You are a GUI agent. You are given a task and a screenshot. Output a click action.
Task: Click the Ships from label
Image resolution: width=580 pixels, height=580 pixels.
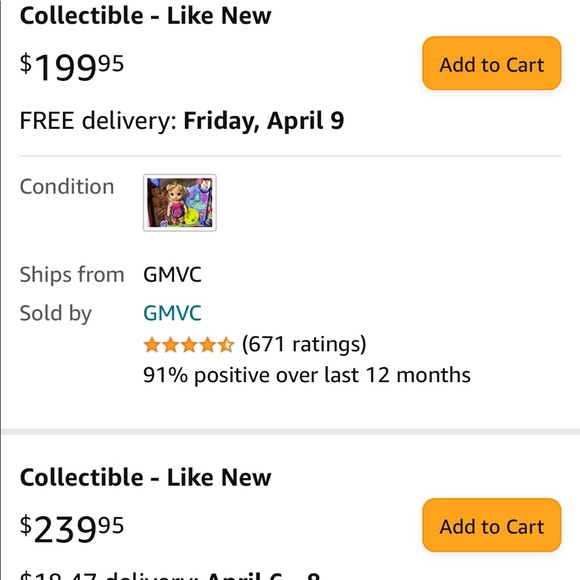click(72, 275)
